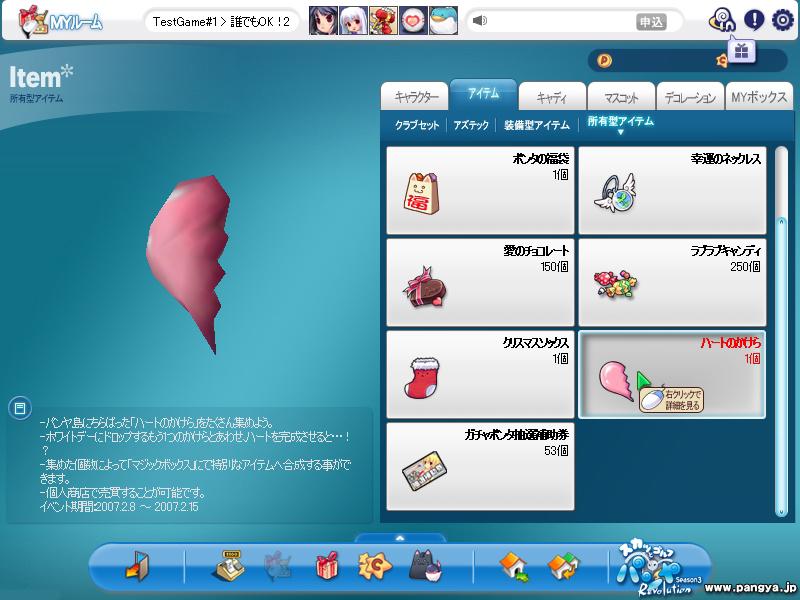Open the settings gear icon
The height and width of the screenshot is (600, 800).
click(x=783, y=20)
